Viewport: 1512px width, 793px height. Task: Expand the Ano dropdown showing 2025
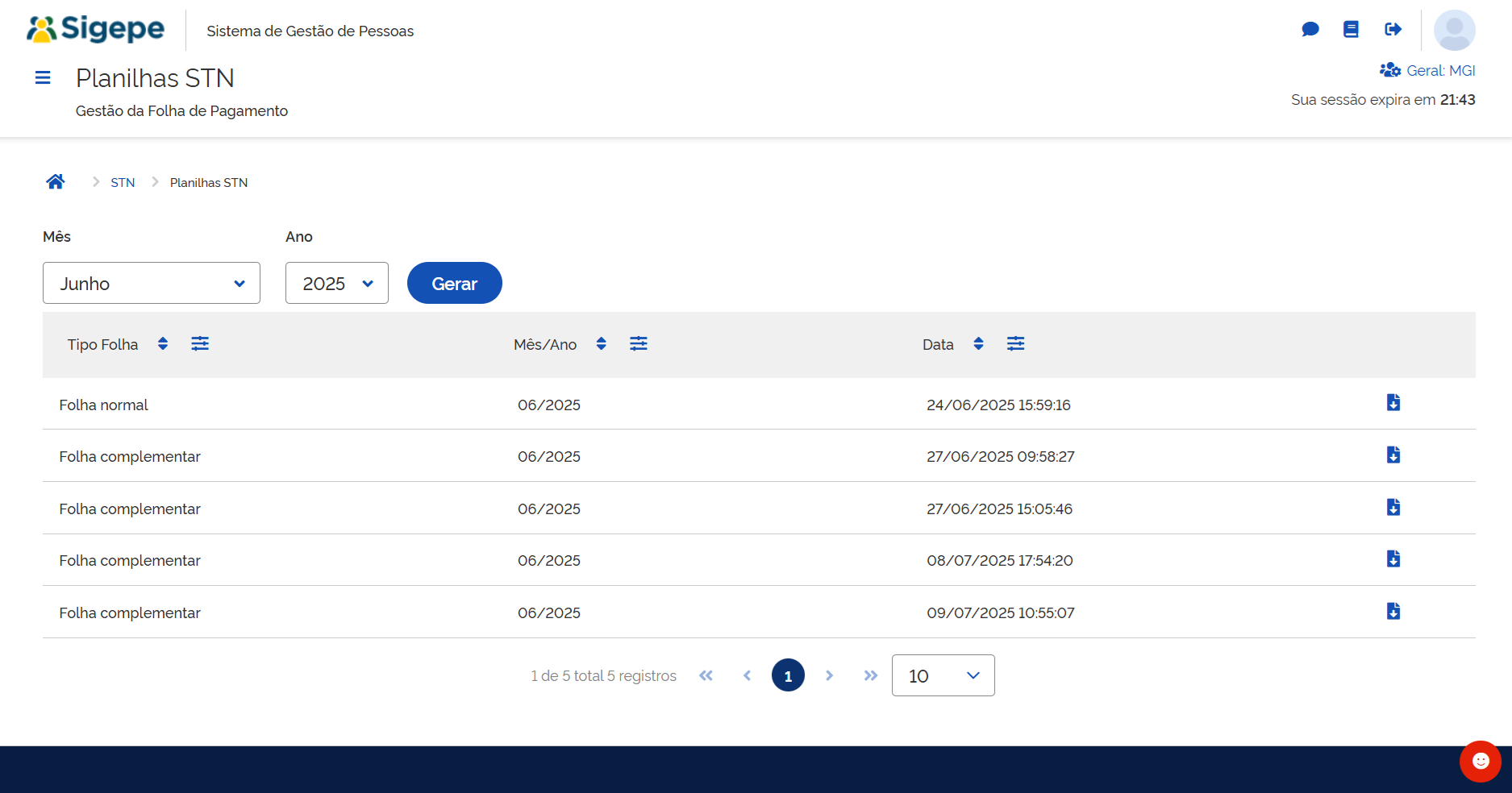coord(337,284)
